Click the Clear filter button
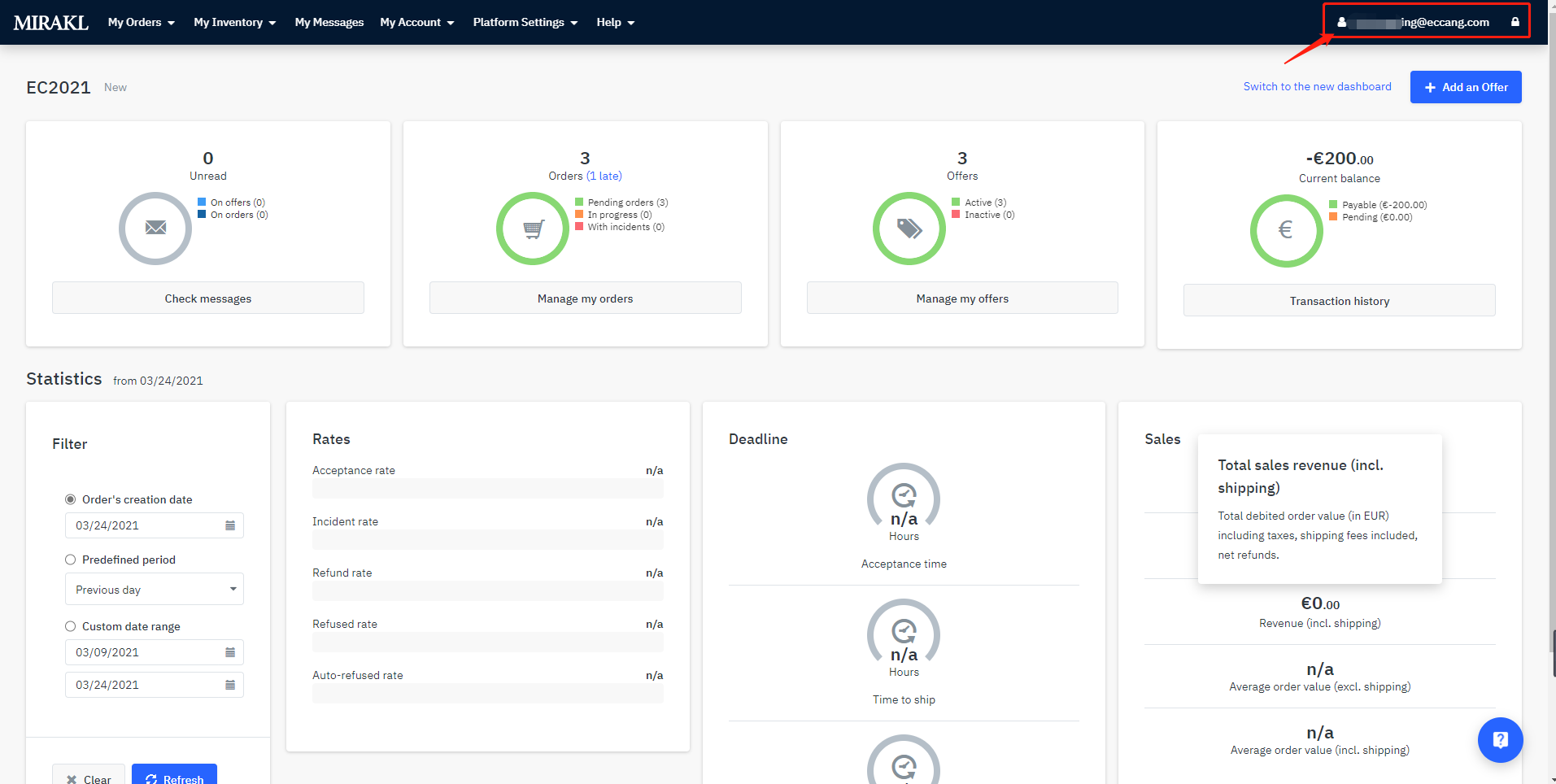The height and width of the screenshot is (784, 1556). click(89, 776)
